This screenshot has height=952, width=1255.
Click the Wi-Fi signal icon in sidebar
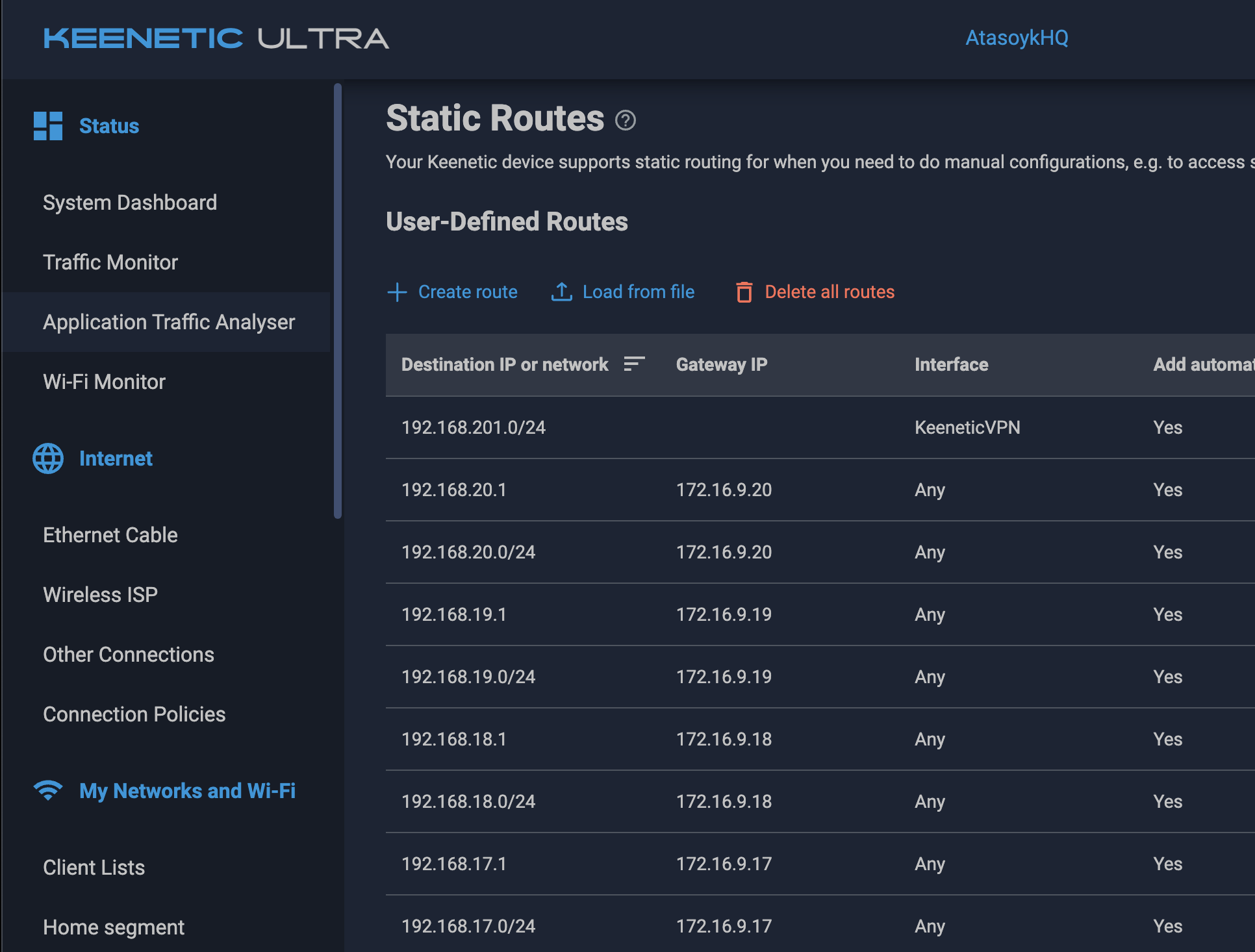click(x=48, y=790)
